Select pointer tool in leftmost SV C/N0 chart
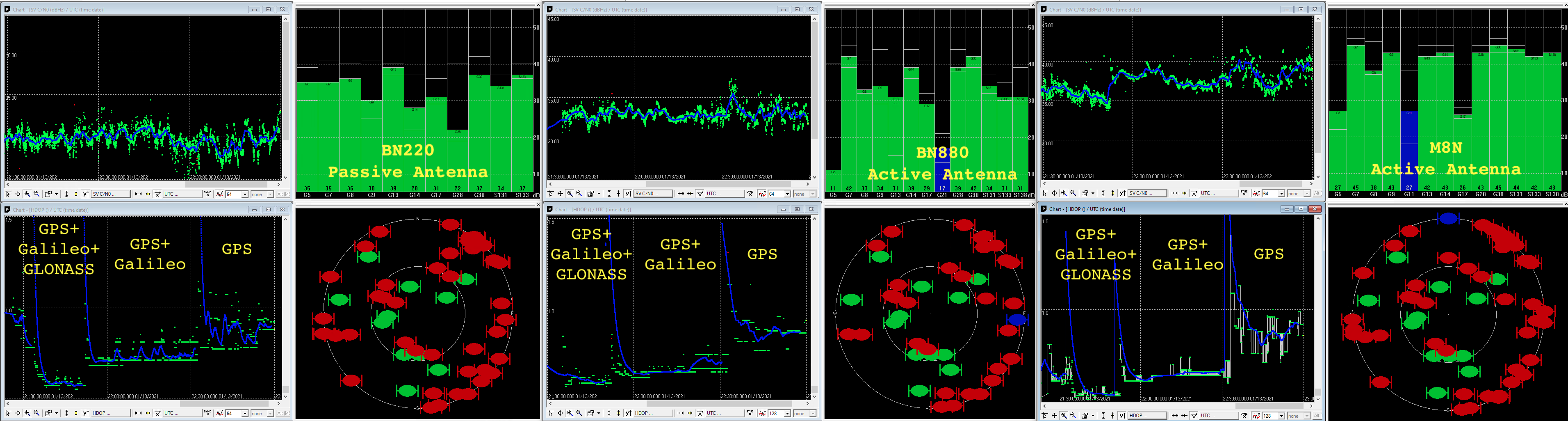Screen dimensions: 1568x421 8,194
